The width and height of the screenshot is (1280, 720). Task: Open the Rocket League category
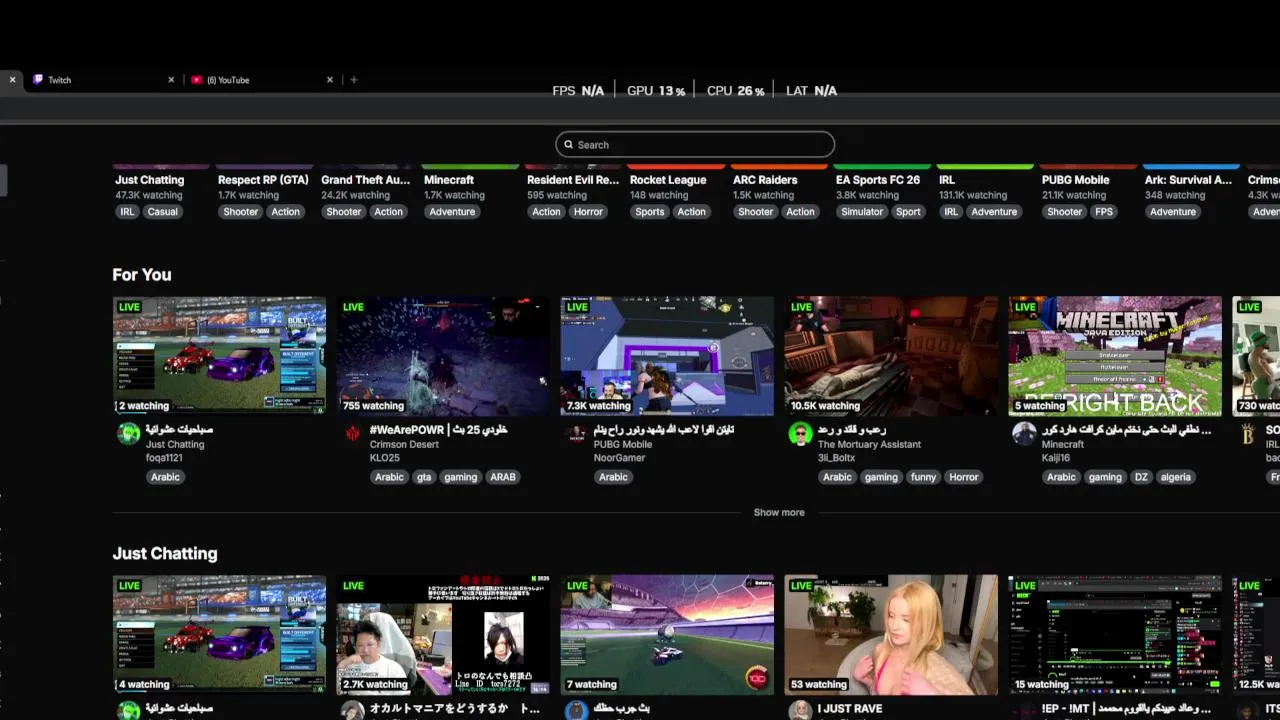pyautogui.click(x=668, y=180)
